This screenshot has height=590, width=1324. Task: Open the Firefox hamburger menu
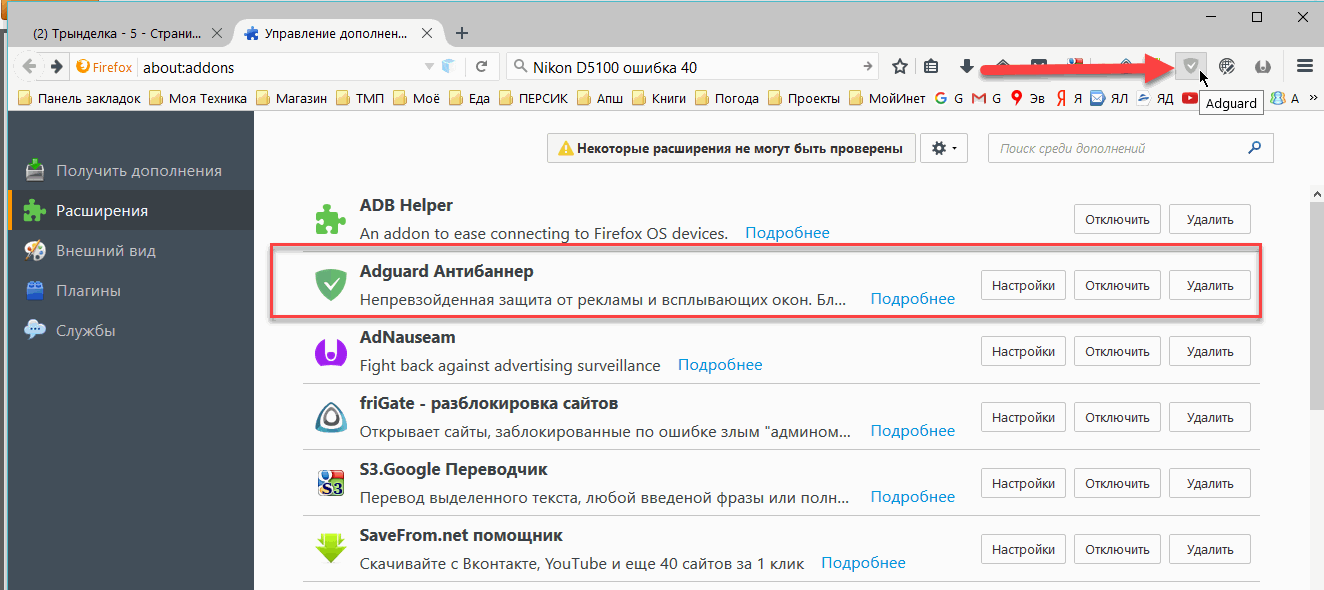point(1304,66)
